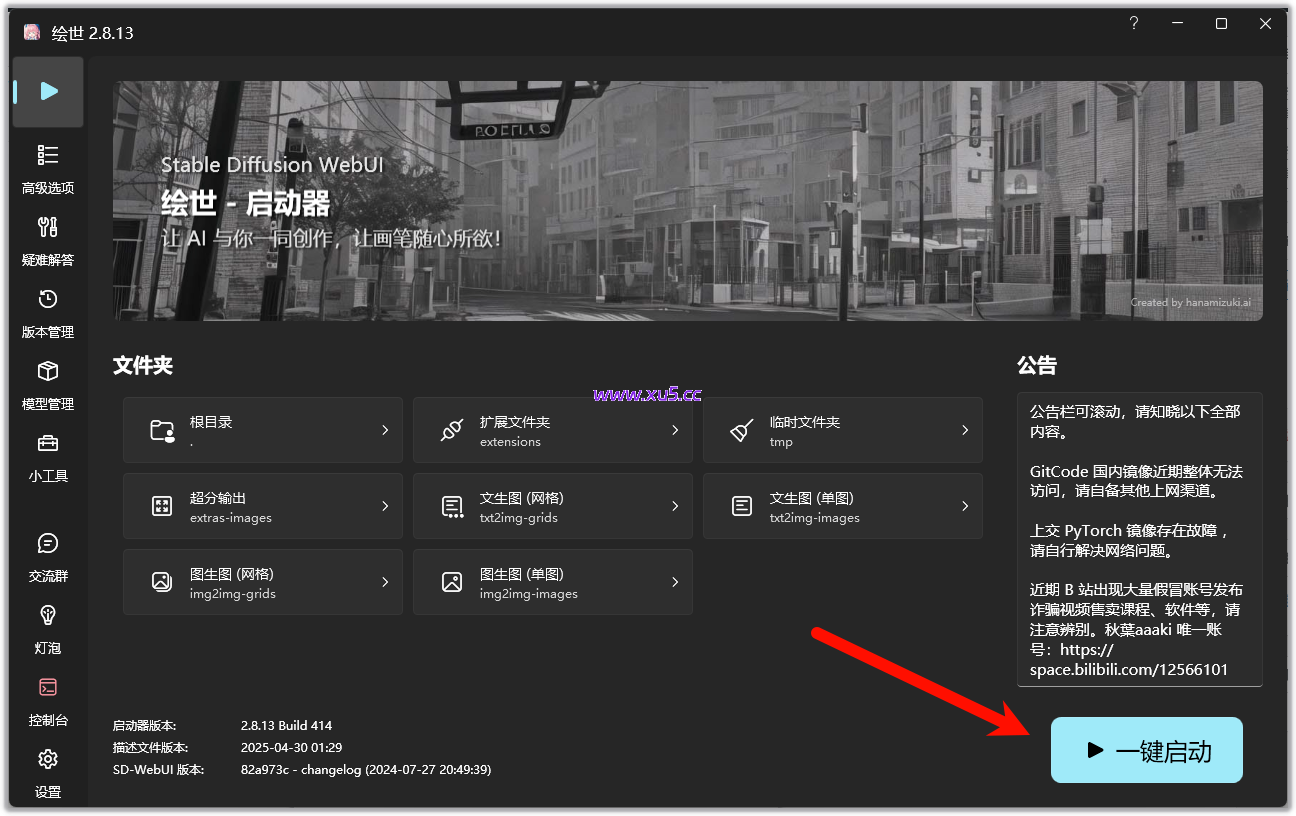Open the 文生图 (网格) folder card

[x=552, y=505]
